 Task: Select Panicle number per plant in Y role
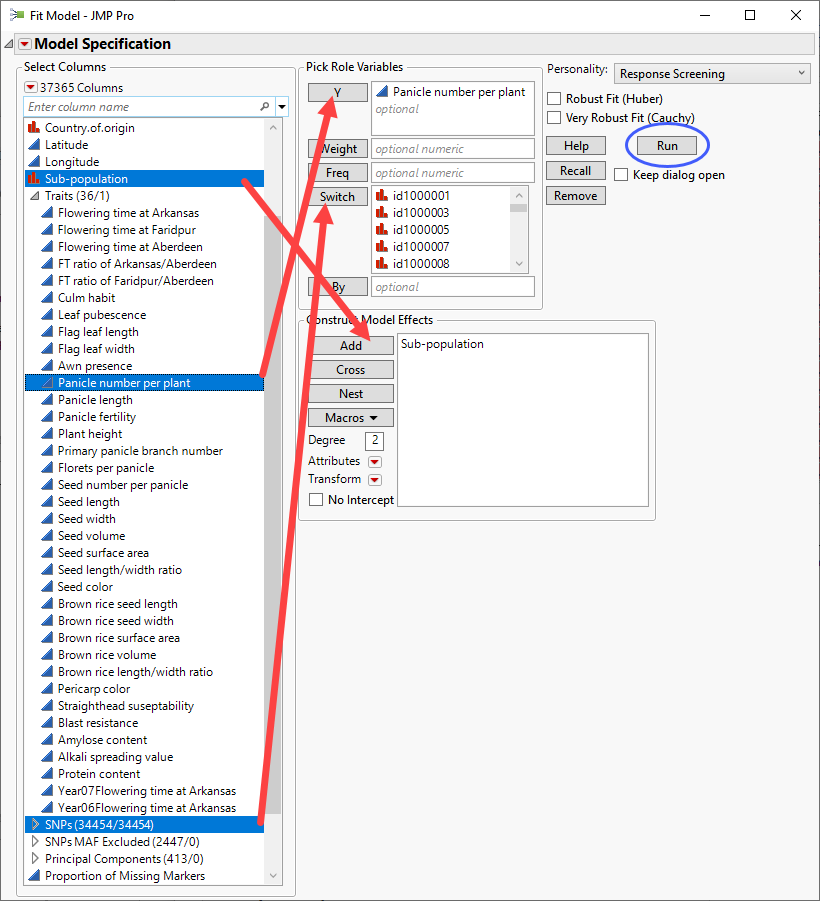coord(451,92)
